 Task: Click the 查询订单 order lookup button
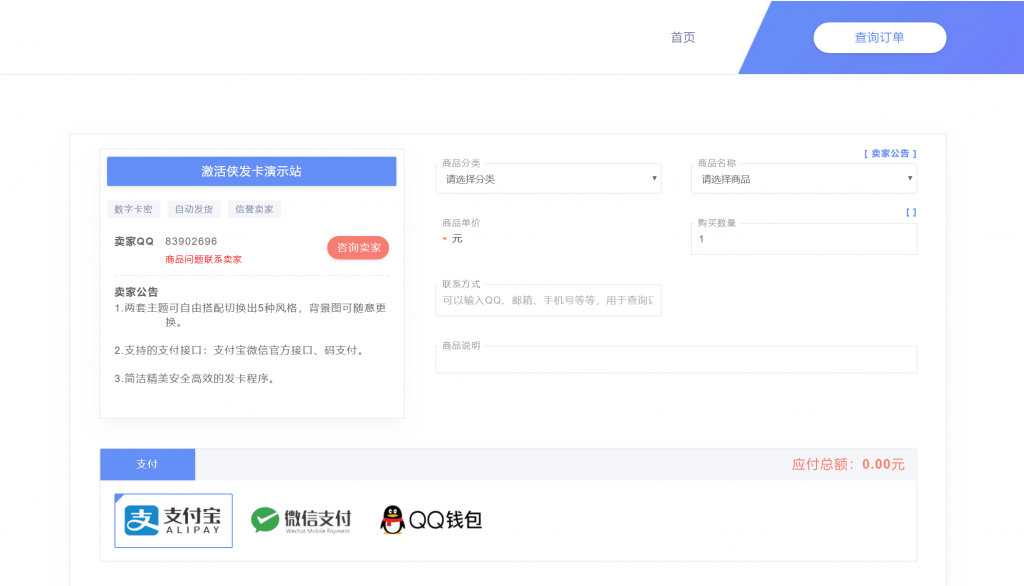point(880,37)
